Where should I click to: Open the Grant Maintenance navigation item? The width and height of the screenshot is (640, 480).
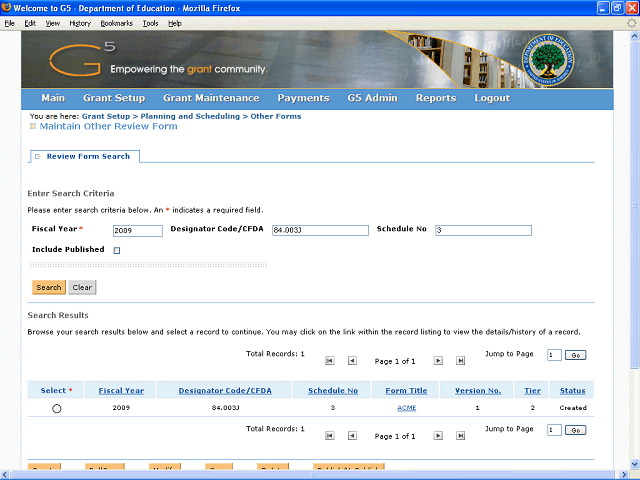click(211, 98)
